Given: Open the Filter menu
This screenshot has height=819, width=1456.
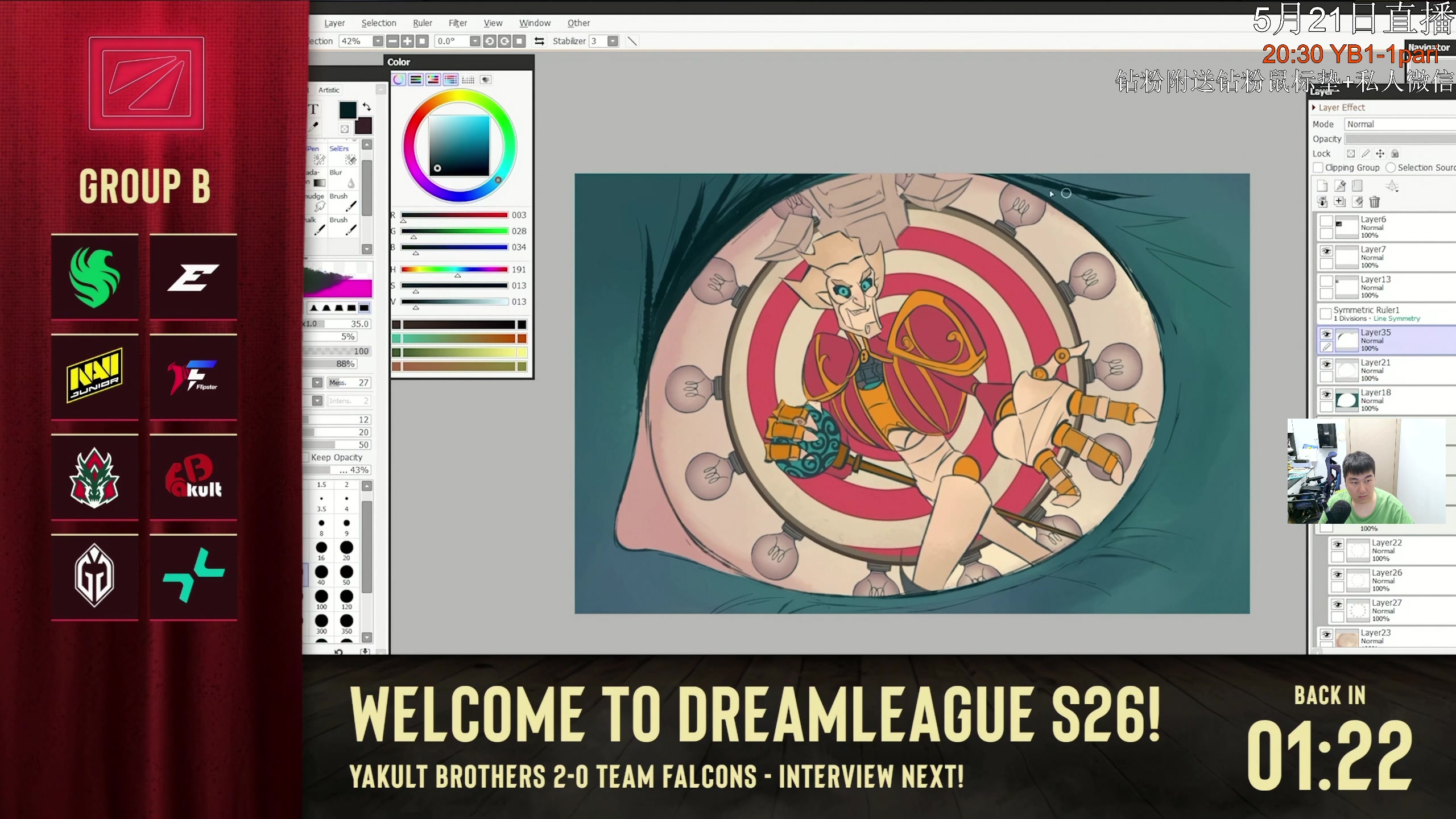Looking at the screenshot, I should [x=458, y=23].
